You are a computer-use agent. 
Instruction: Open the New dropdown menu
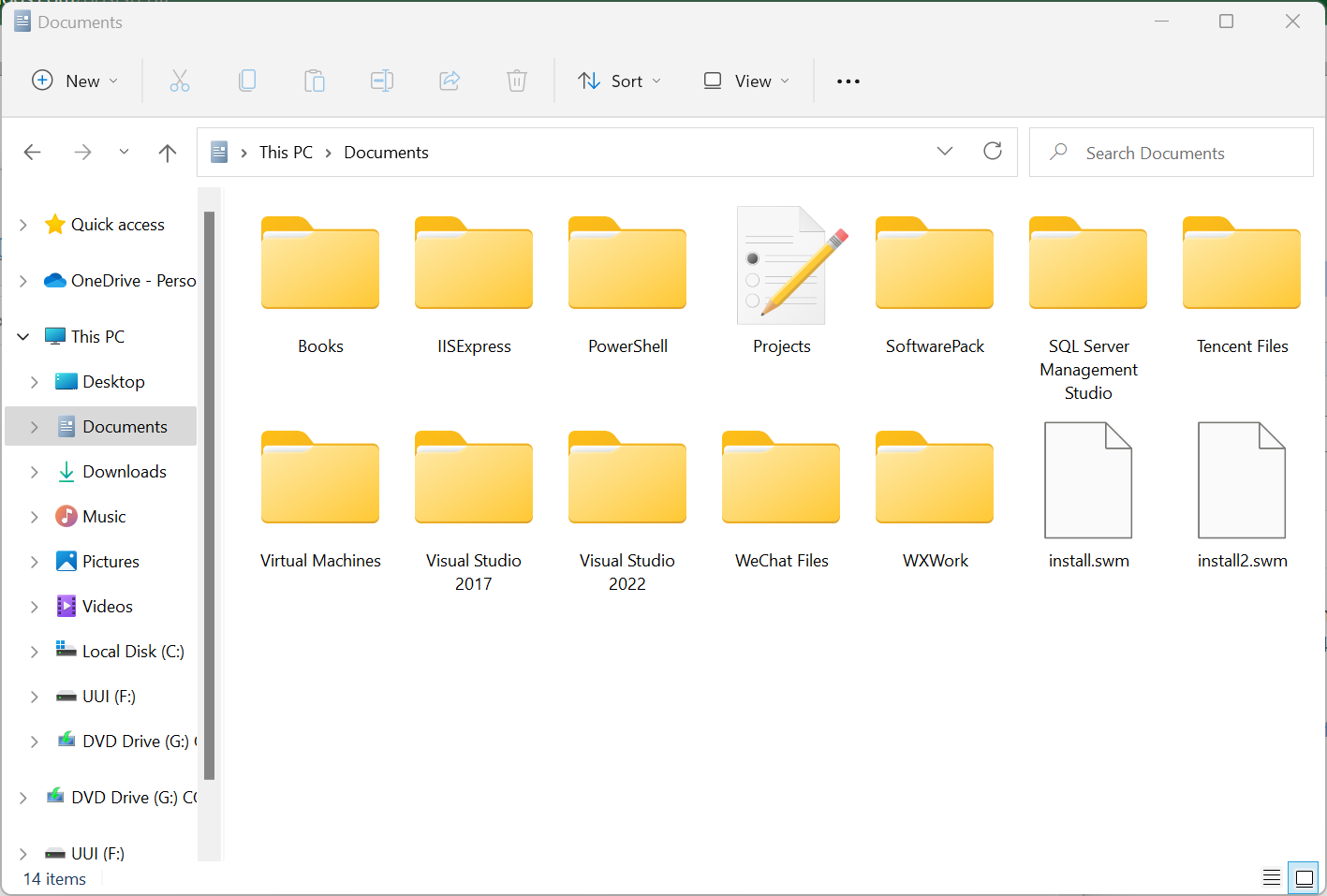point(75,81)
